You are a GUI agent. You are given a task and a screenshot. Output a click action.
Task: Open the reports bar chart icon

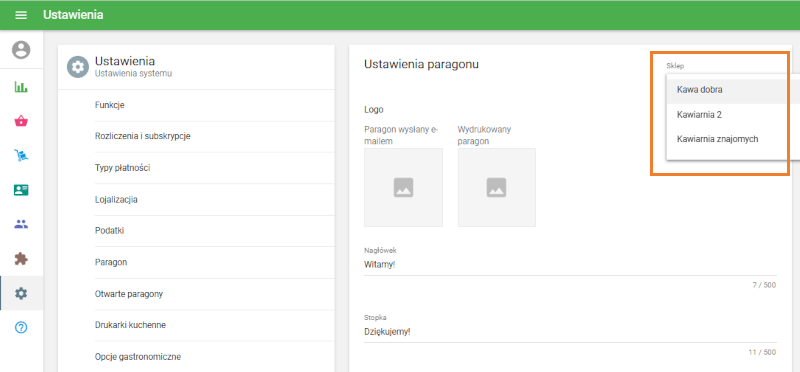21,87
